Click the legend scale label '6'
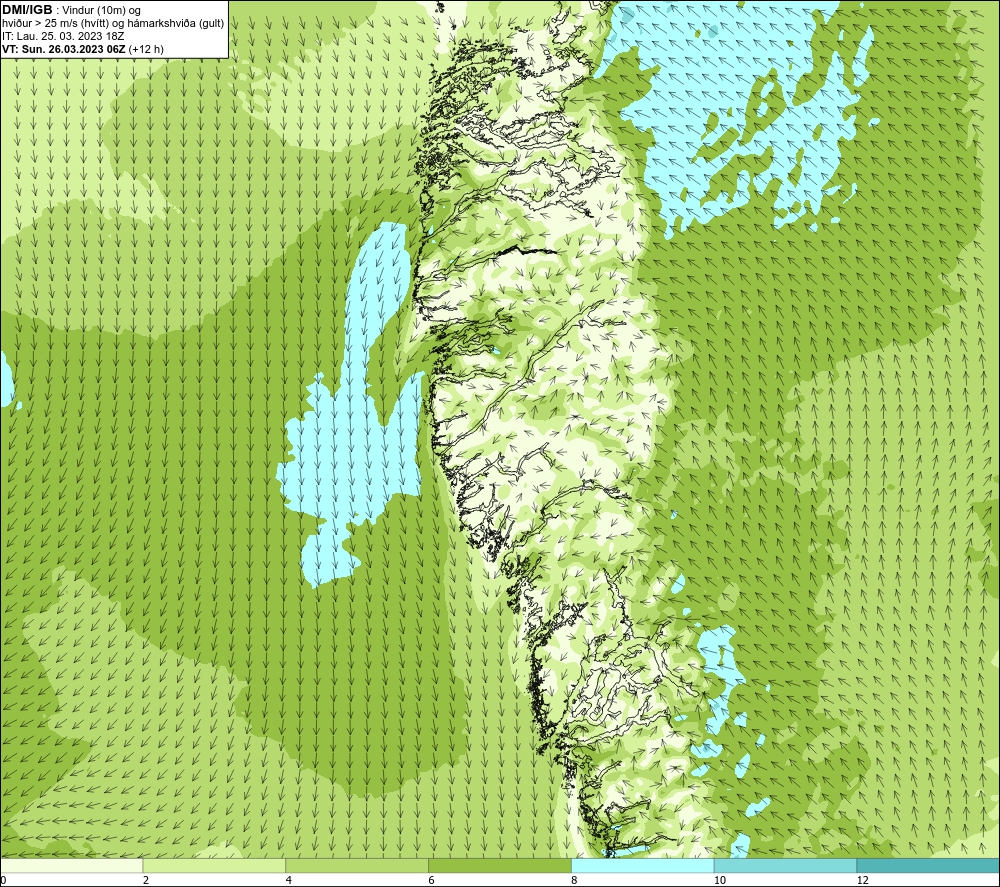The width and height of the screenshot is (1000, 887). [432, 880]
